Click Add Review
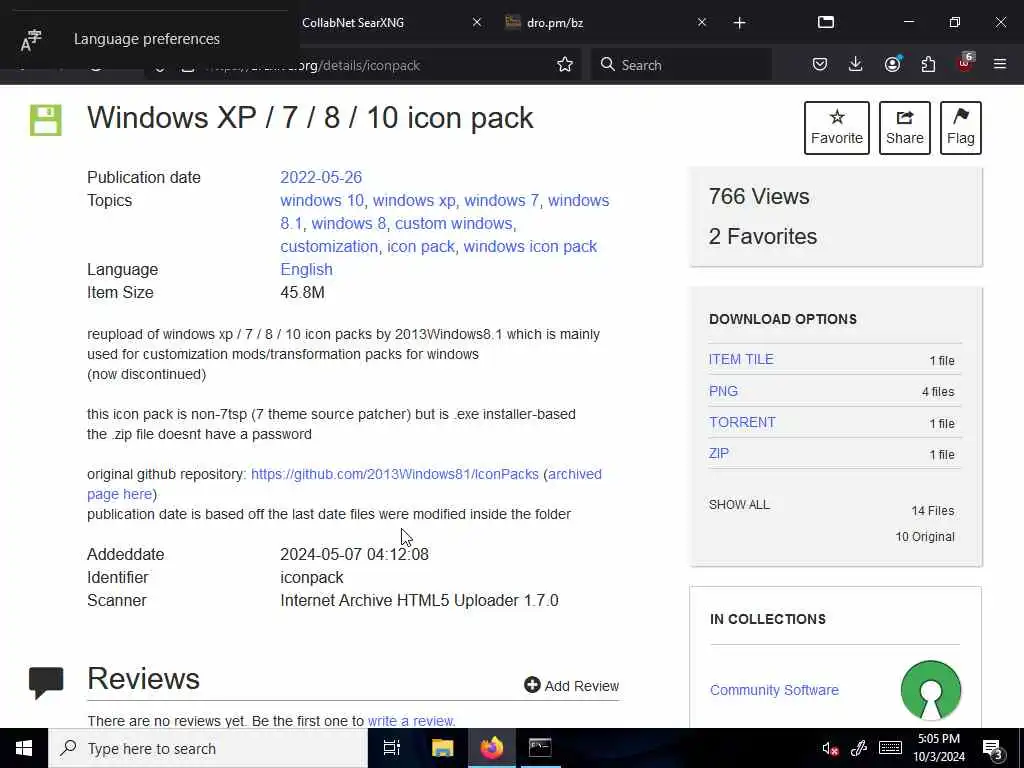The height and width of the screenshot is (768, 1024). [x=571, y=685]
